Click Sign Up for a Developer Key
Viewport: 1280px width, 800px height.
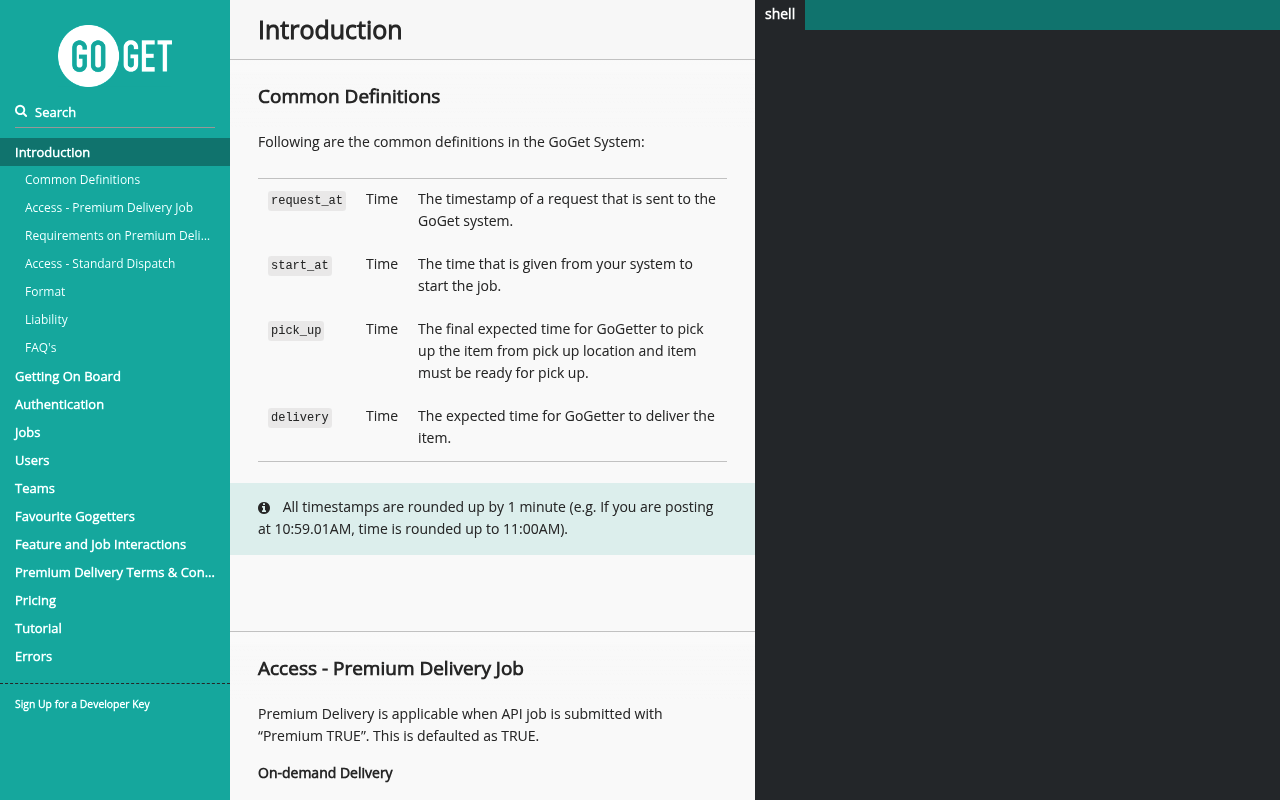click(82, 704)
